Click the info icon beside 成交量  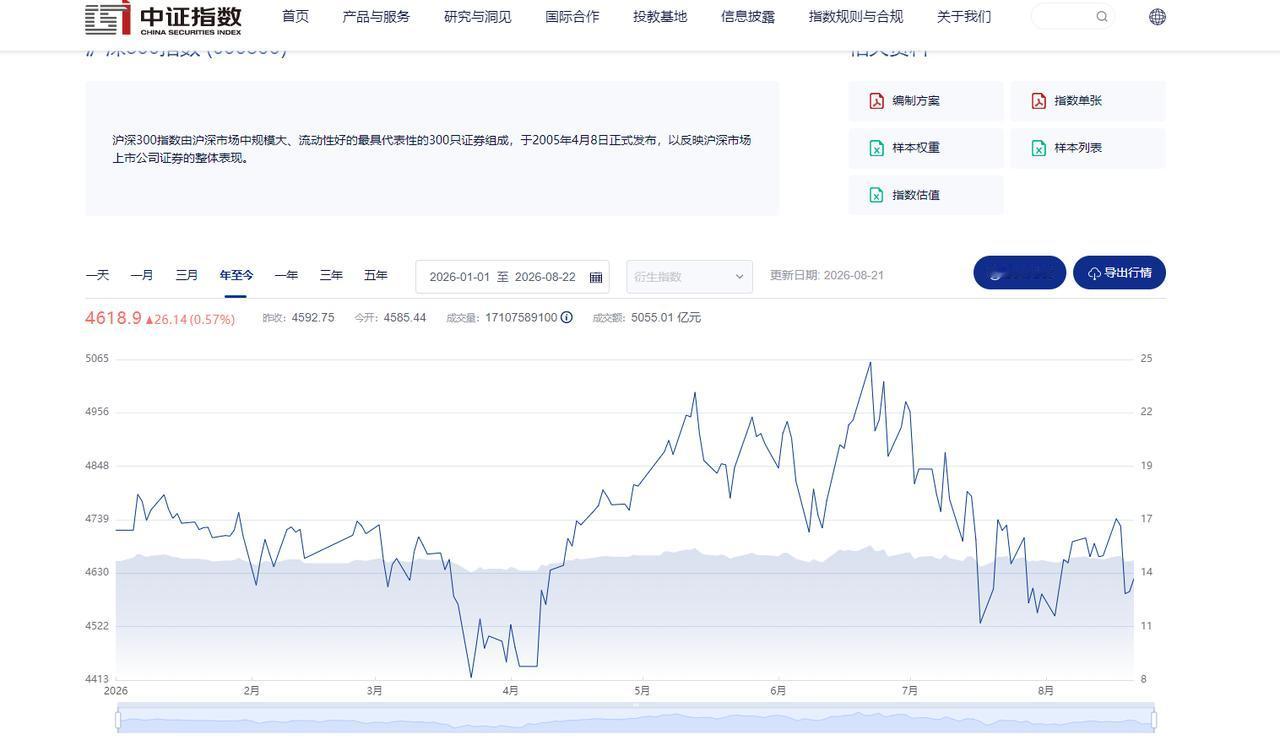(x=567, y=318)
